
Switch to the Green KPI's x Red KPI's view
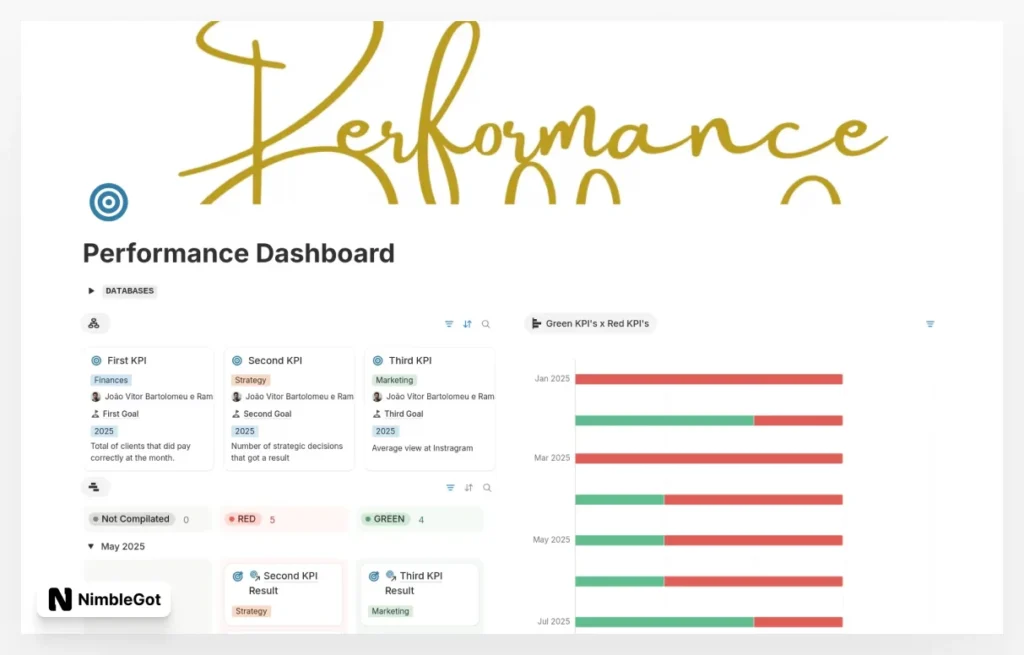590,323
